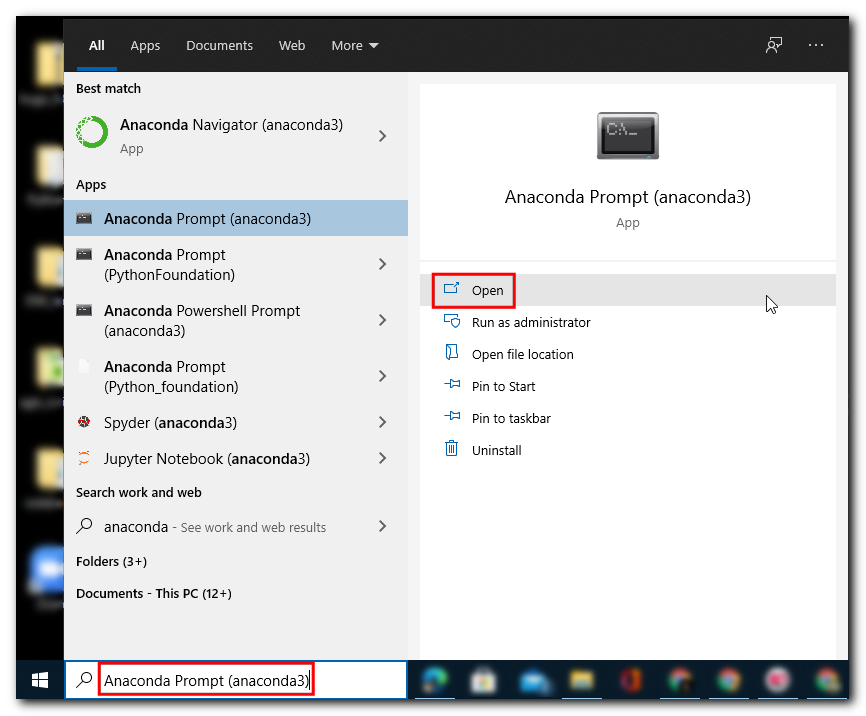Viewport: 866px width, 716px height.
Task: Click the Uninstall trash can icon
Action: [x=451, y=448]
